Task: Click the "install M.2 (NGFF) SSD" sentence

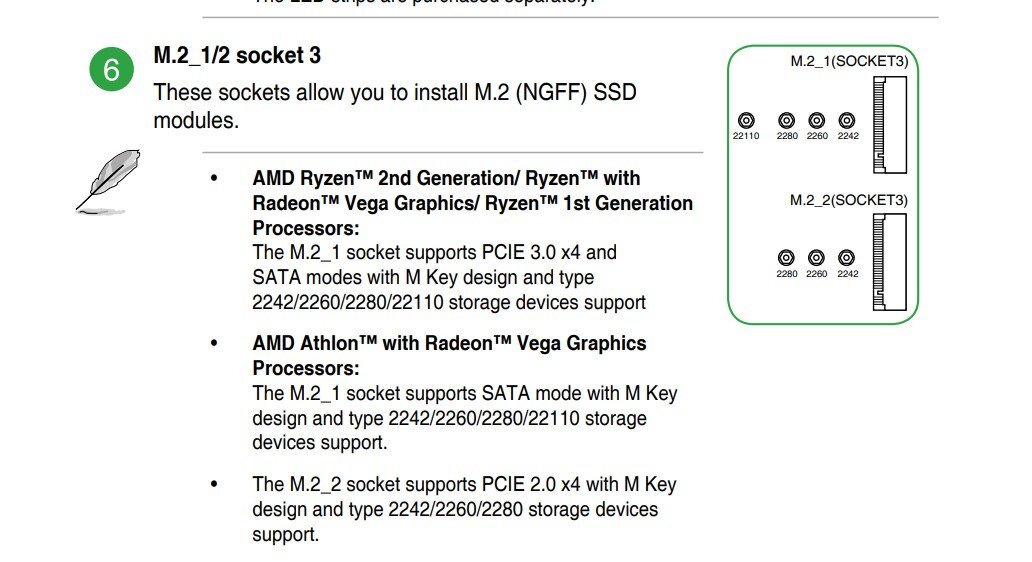Action: click(395, 105)
